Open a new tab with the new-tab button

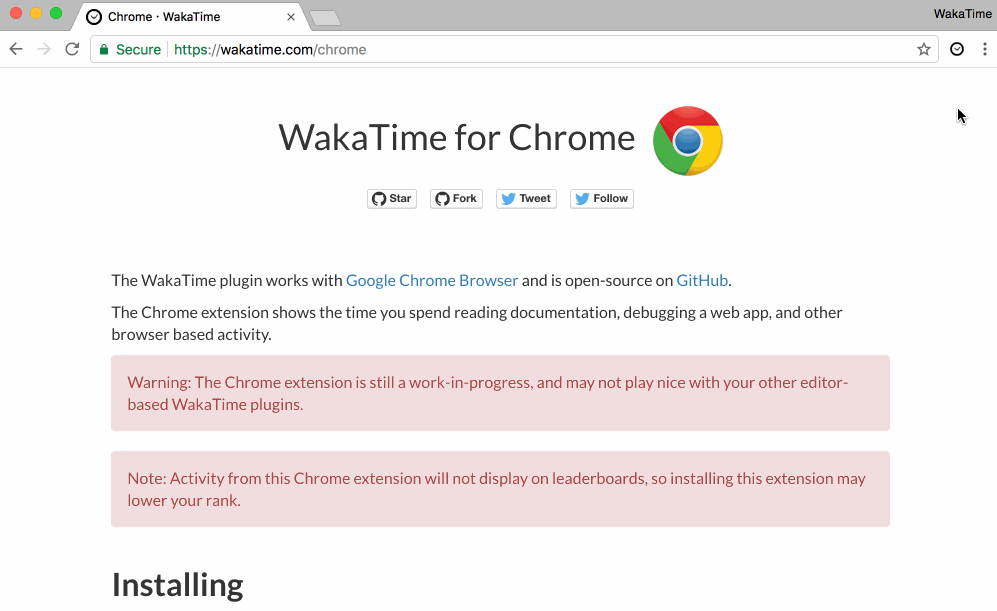tap(325, 18)
